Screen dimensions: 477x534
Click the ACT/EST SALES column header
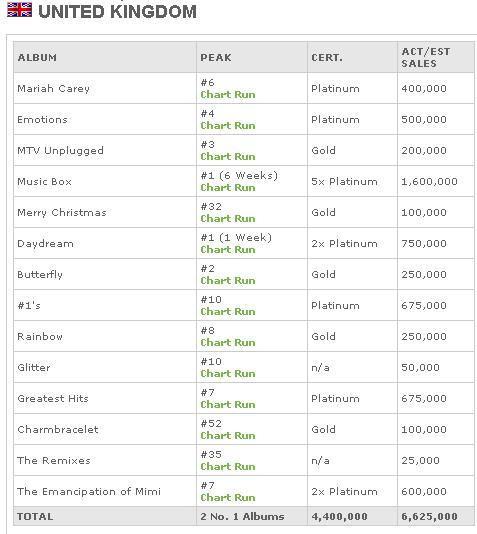pos(426,58)
